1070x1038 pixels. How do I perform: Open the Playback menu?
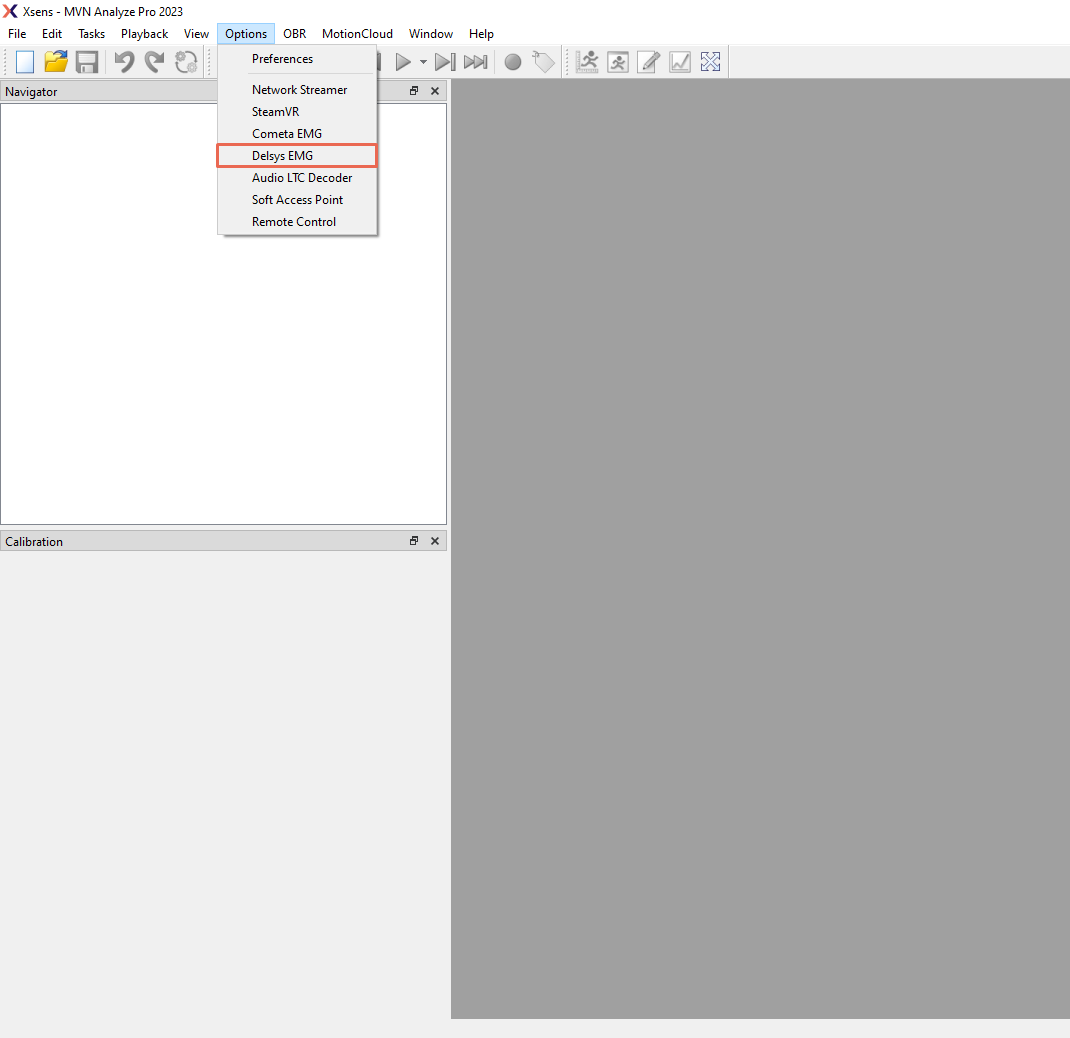pos(145,33)
